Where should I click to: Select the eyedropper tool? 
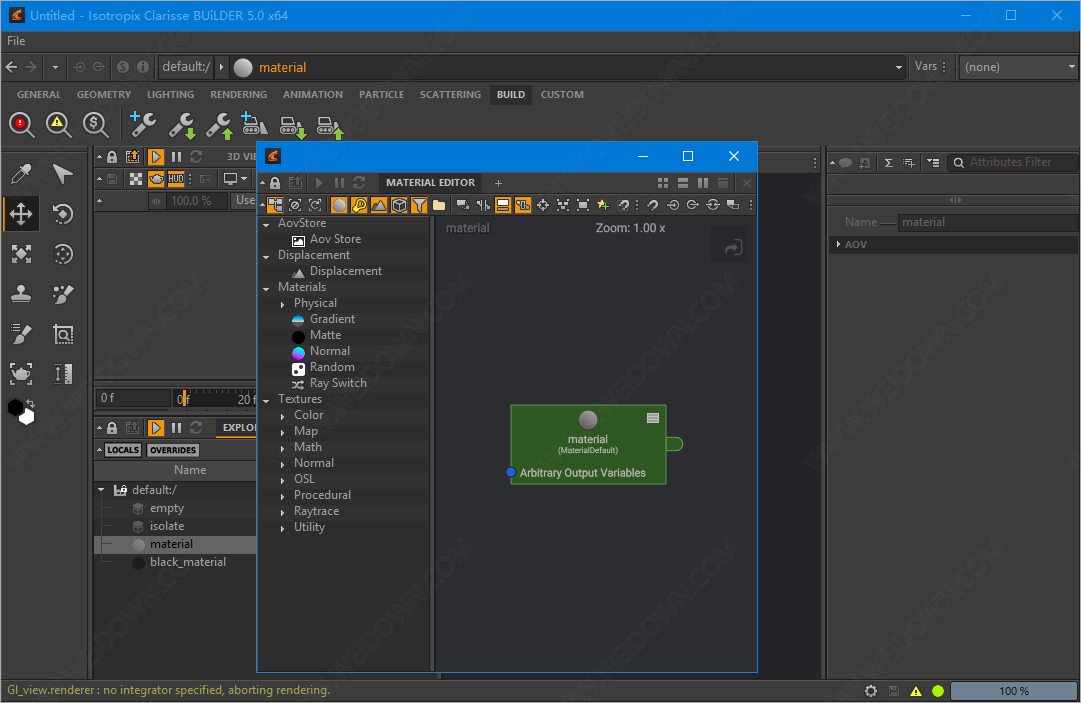pyautogui.click(x=21, y=173)
